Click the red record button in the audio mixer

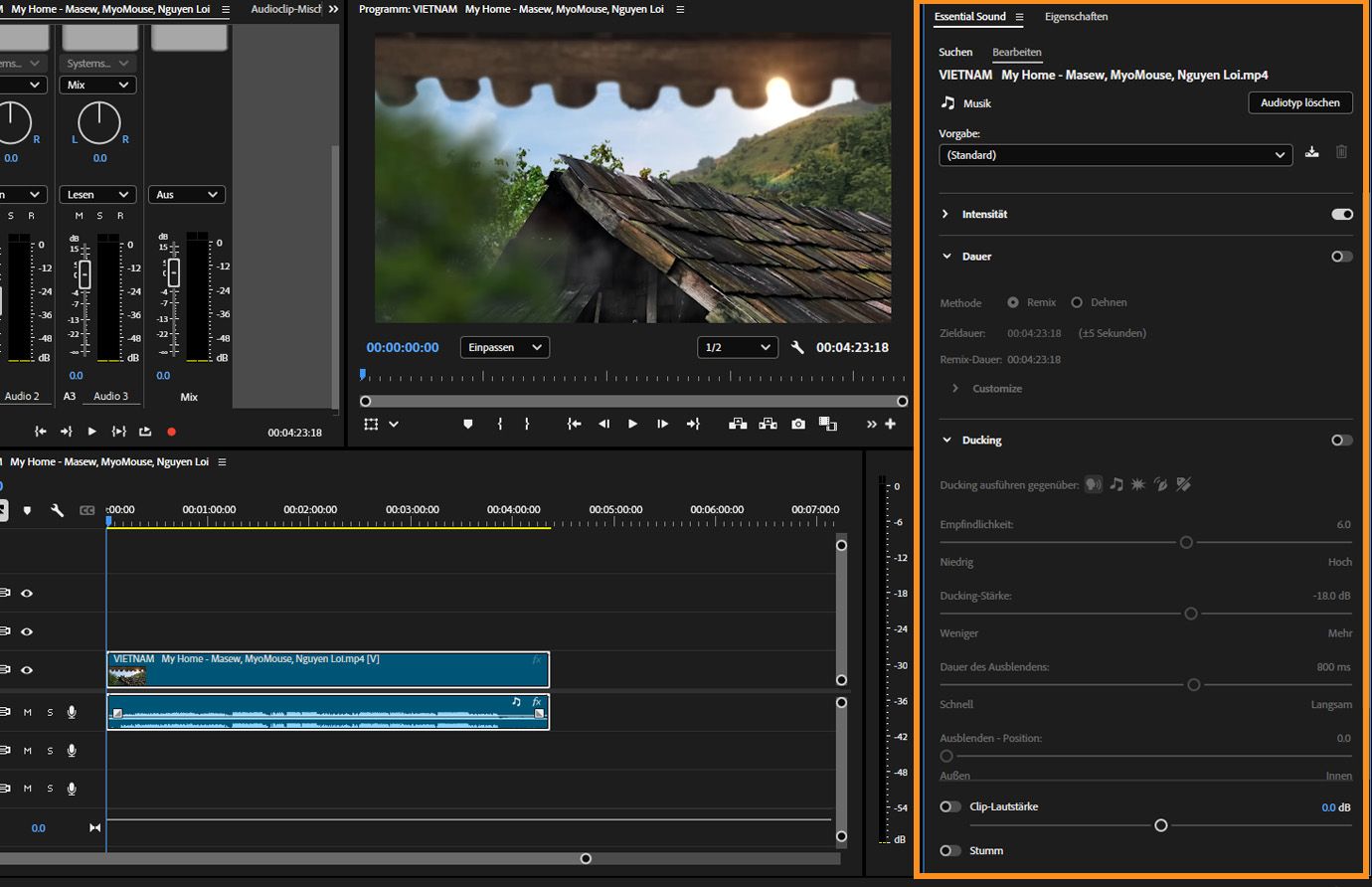(169, 431)
